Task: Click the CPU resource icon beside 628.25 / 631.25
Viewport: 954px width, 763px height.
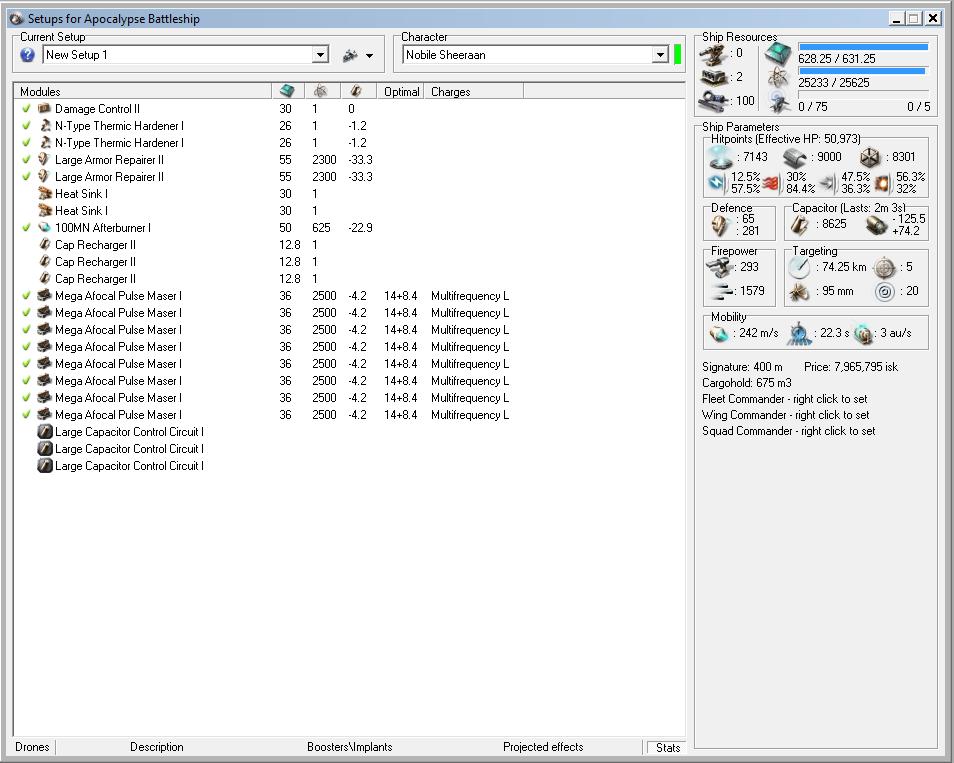Action: pyautogui.click(x=778, y=54)
